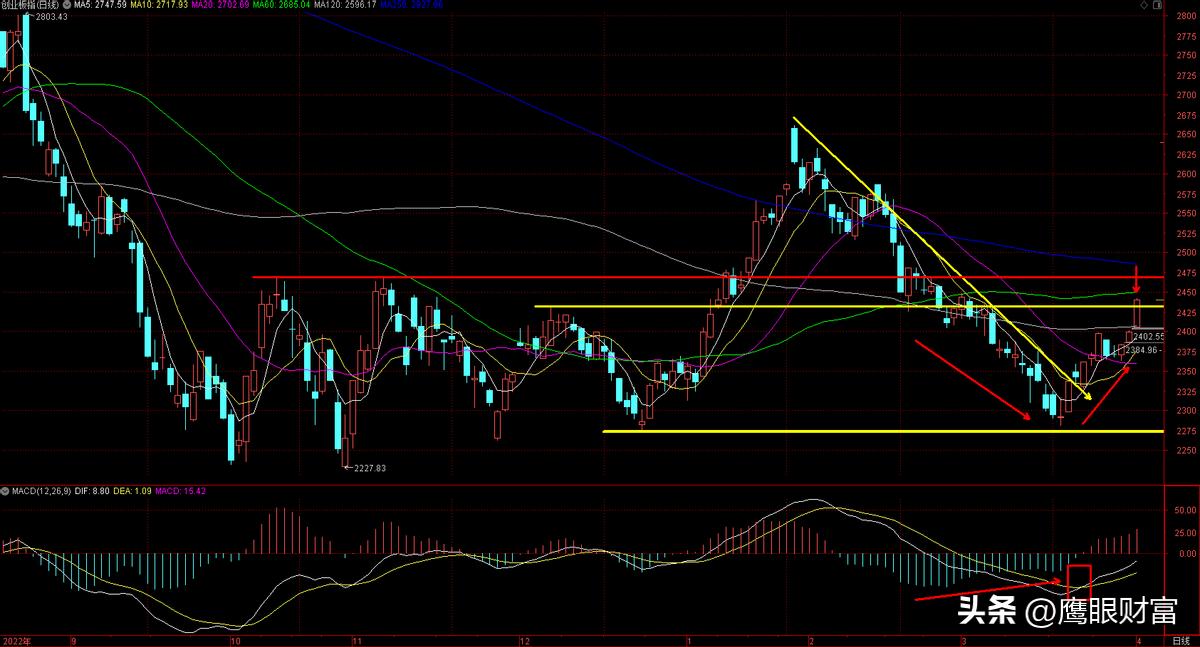
Task: Select the blue MA250 indicator label
Action: click(410, 5)
